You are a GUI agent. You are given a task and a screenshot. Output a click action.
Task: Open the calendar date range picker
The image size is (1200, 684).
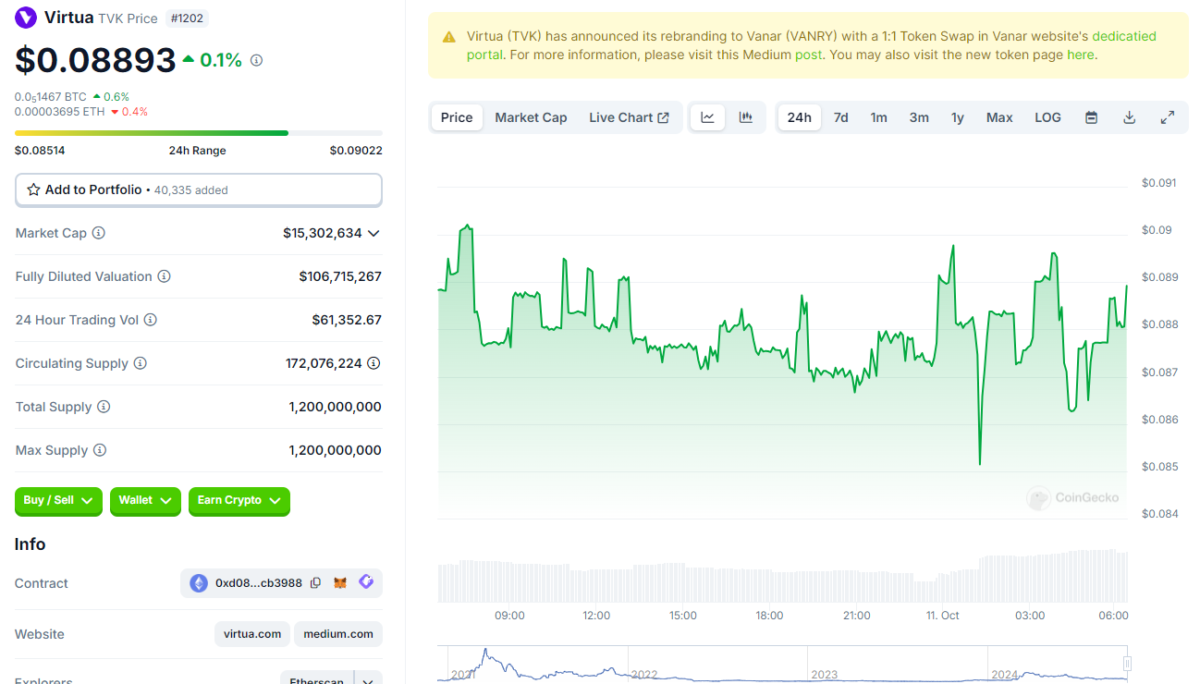click(1092, 117)
